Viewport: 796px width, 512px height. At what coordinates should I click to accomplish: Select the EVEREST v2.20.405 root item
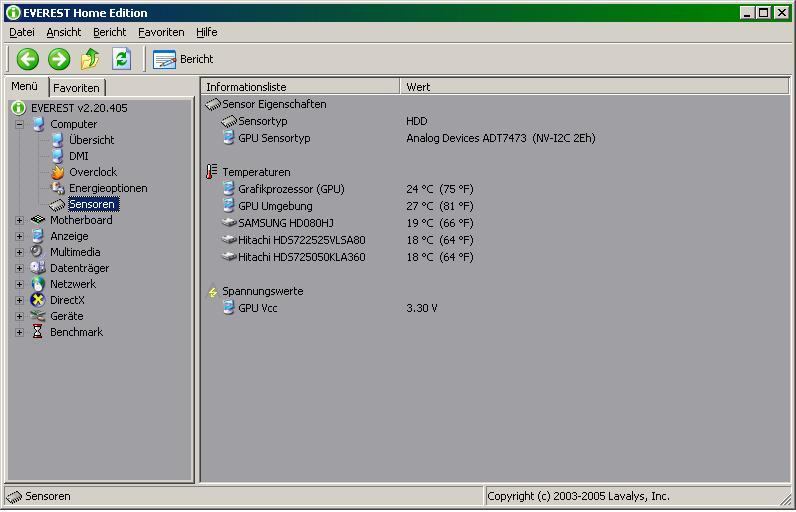coord(79,108)
